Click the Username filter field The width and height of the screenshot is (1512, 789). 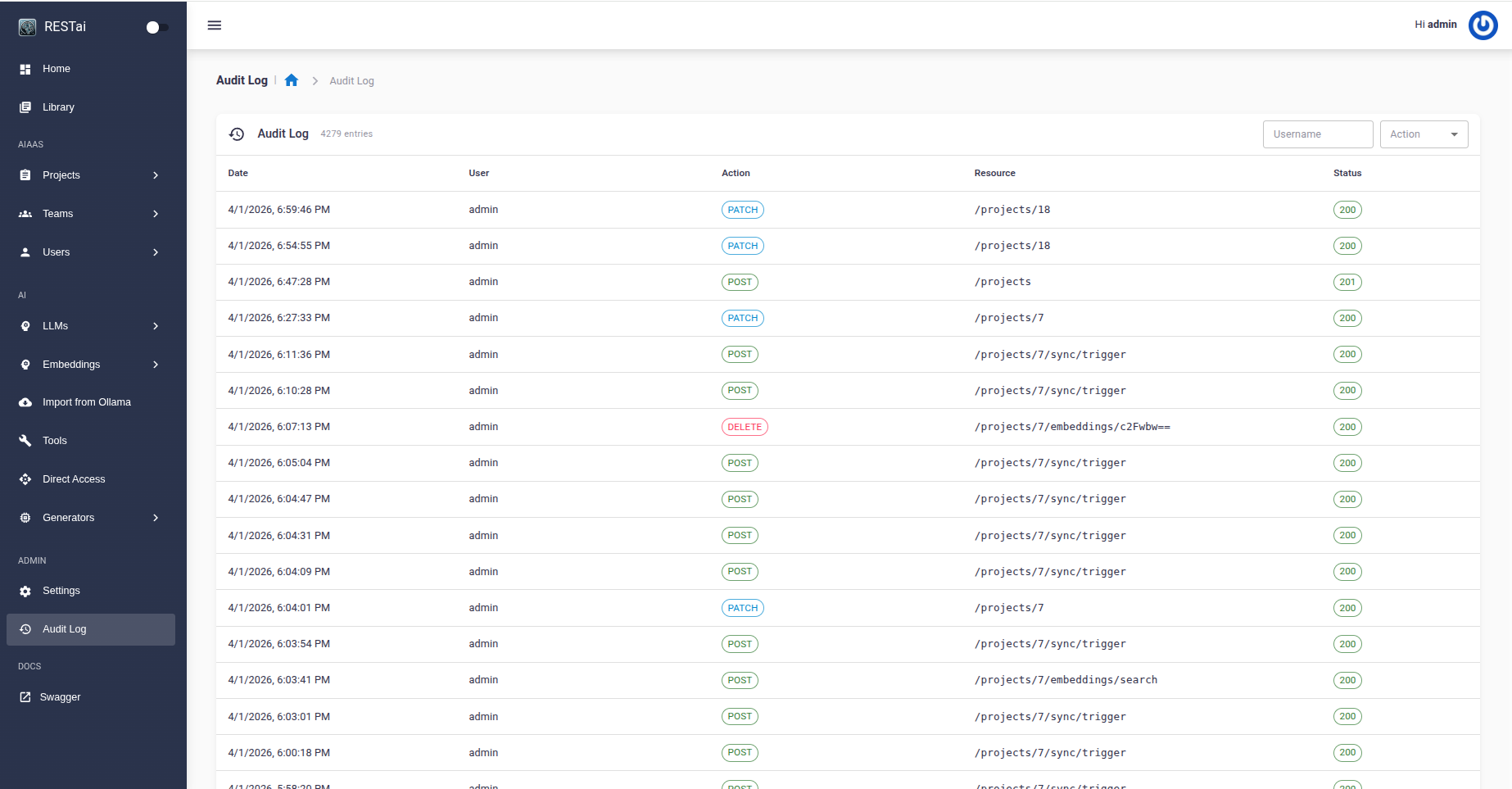click(x=1318, y=134)
